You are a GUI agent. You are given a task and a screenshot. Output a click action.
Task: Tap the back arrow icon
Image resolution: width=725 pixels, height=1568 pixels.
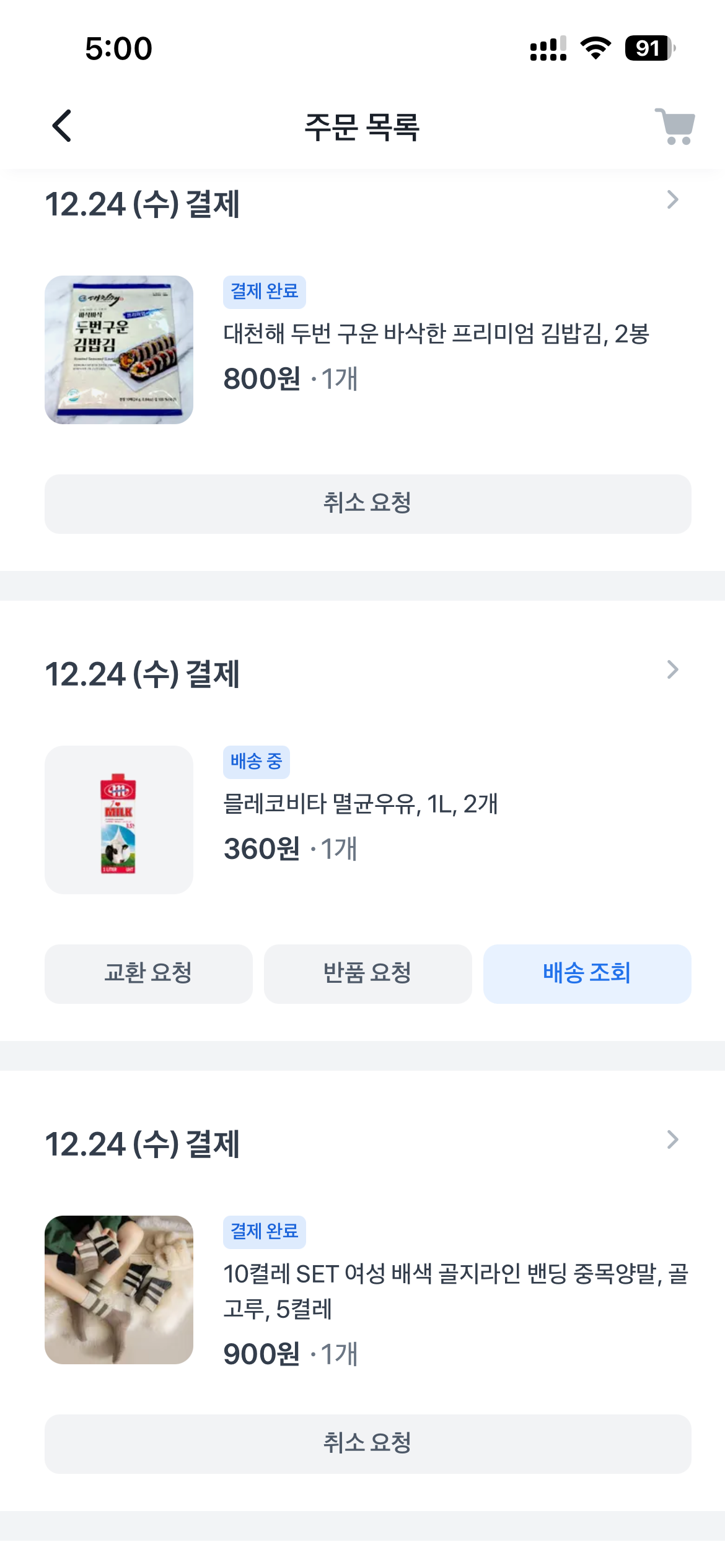pyautogui.click(x=62, y=126)
